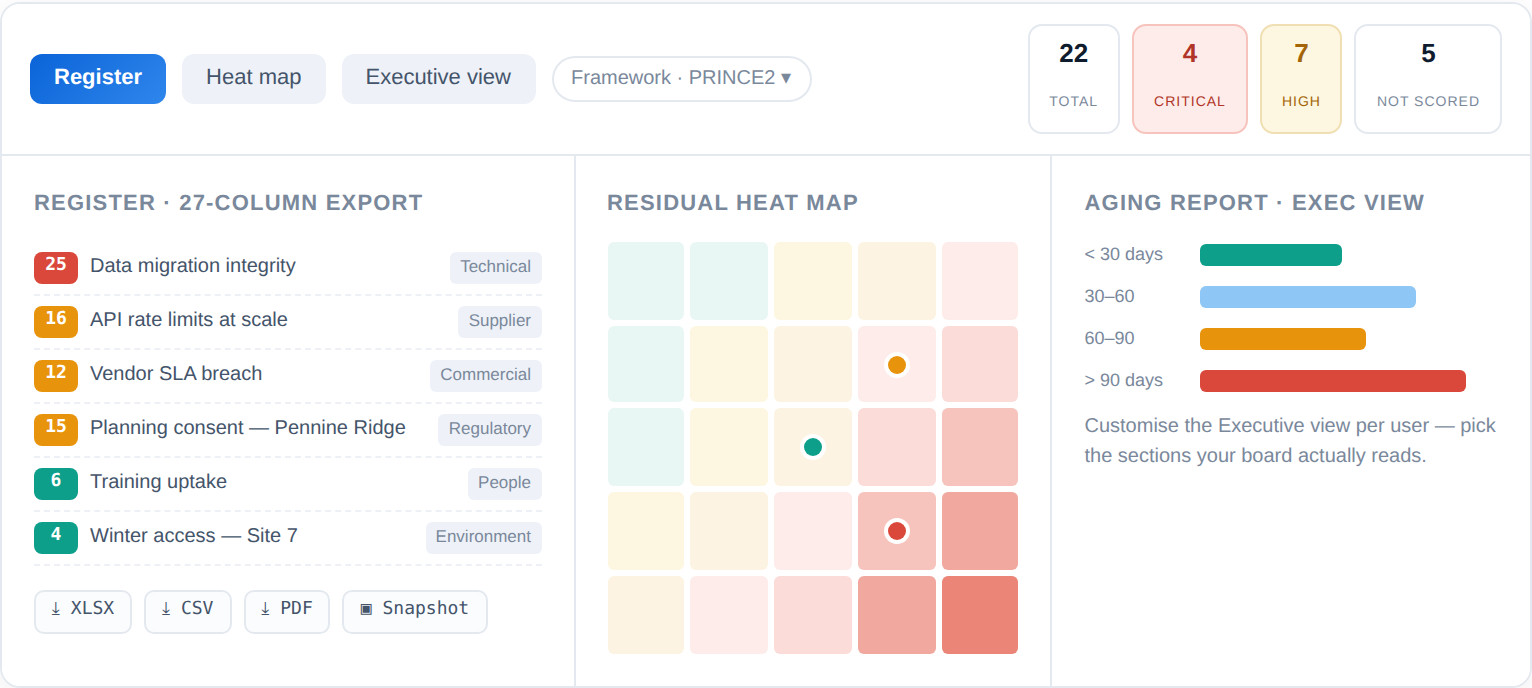Switch to the Register tab
1532x688 pixels.
[x=98, y=78]
